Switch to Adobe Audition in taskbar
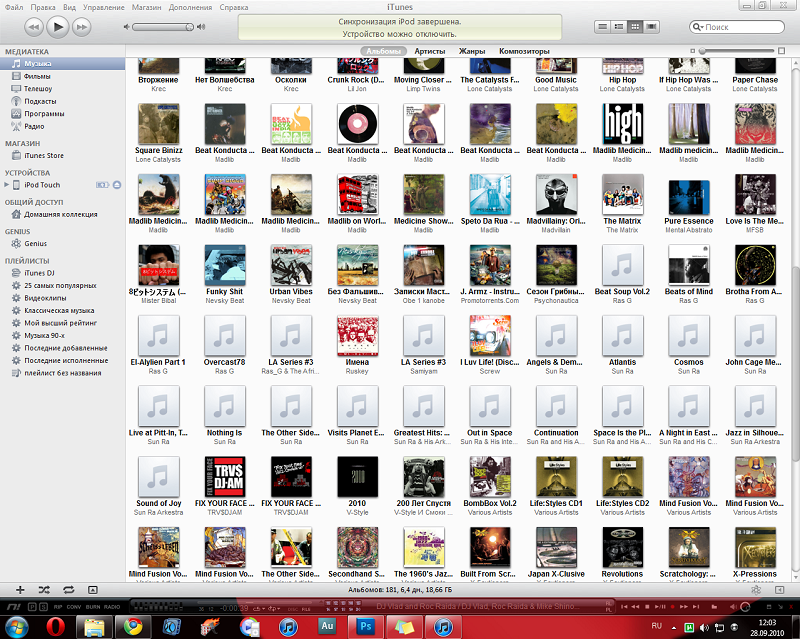Image resolution: width=800 pixels, height=639 pixels. [327, 627]
